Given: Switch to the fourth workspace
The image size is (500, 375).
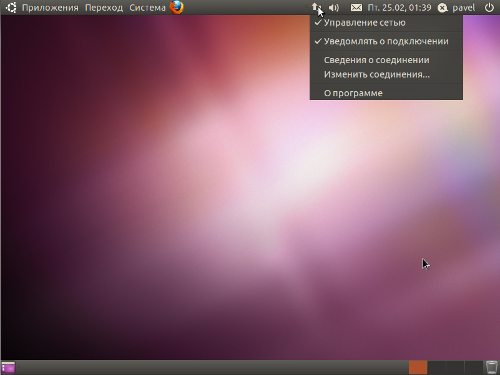Looking at the screenshot, I should [x=473, y=367].
